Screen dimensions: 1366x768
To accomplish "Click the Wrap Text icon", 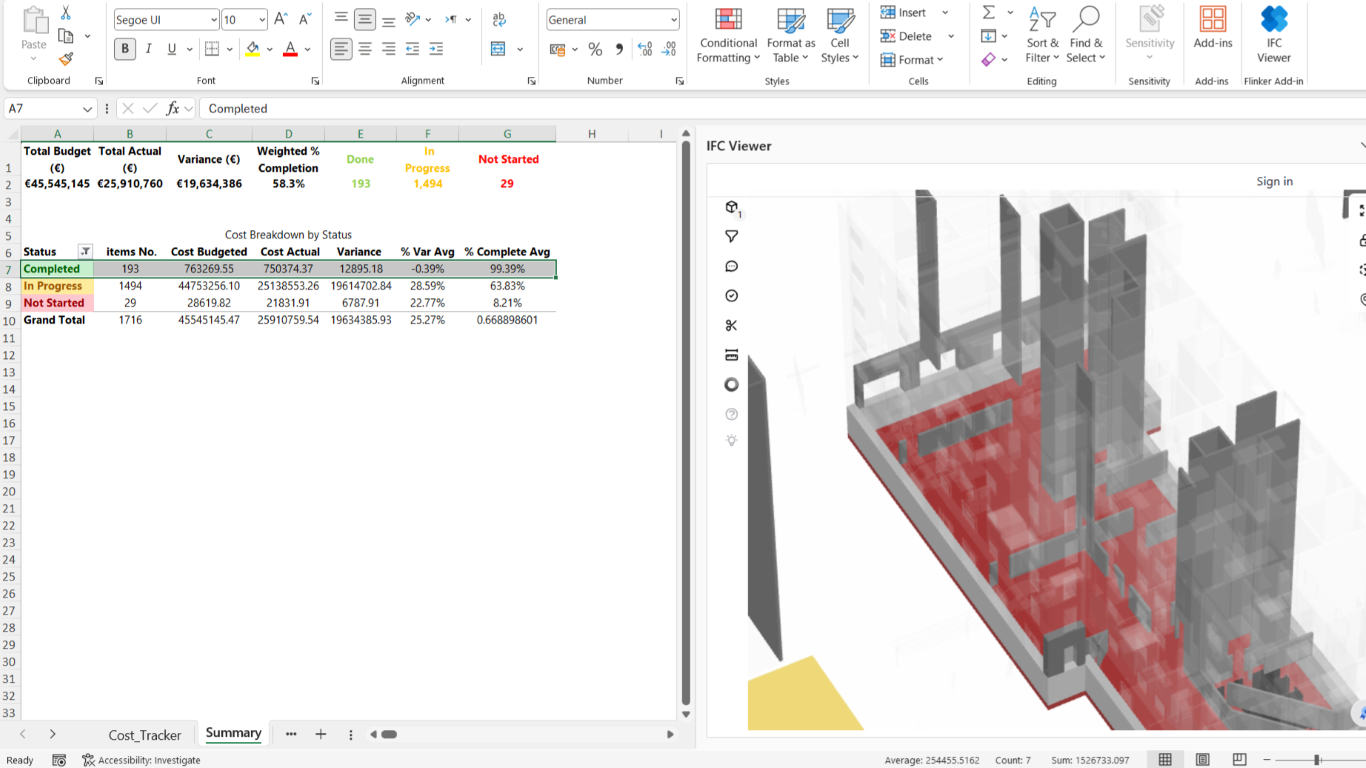I will [x=499, y=19].
